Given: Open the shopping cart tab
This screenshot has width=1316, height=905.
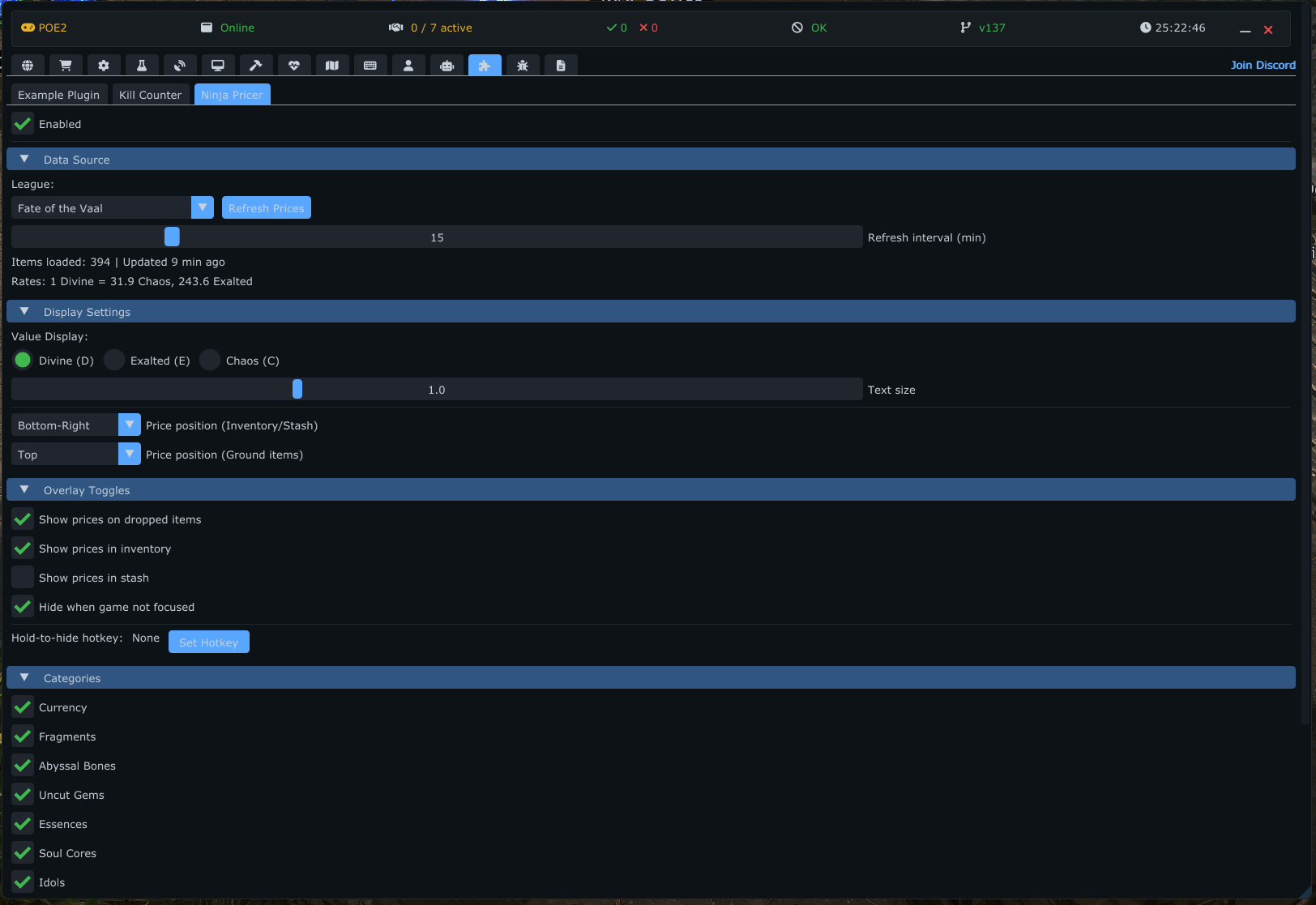Looking at the screenshot, I should [66, 66].
